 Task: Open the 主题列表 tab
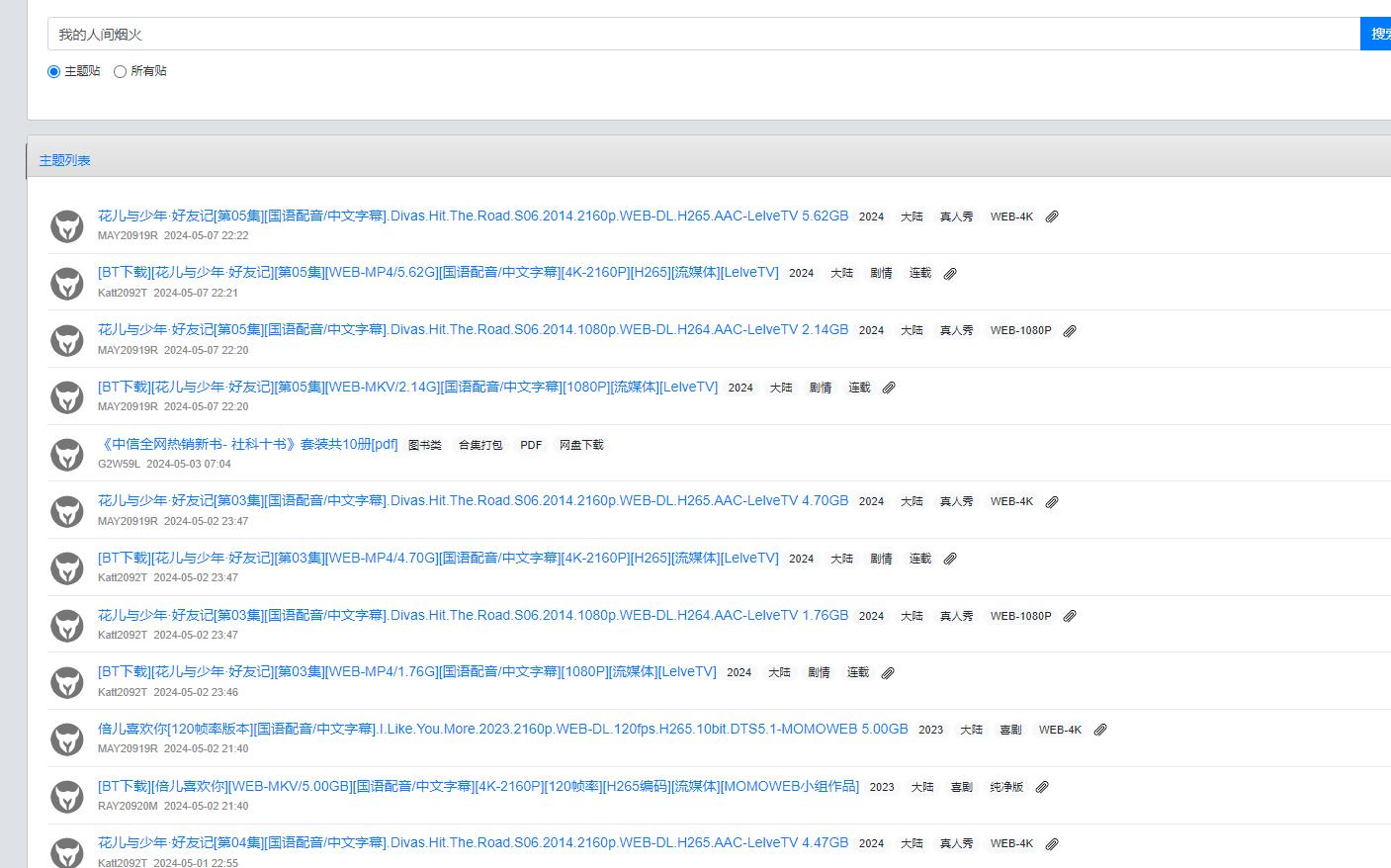tap(65, 160)
